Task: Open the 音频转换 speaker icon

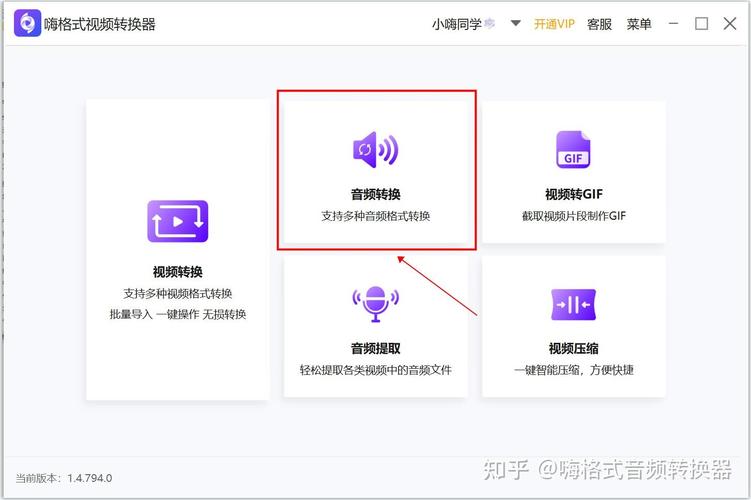Action: tap(376, 149)
